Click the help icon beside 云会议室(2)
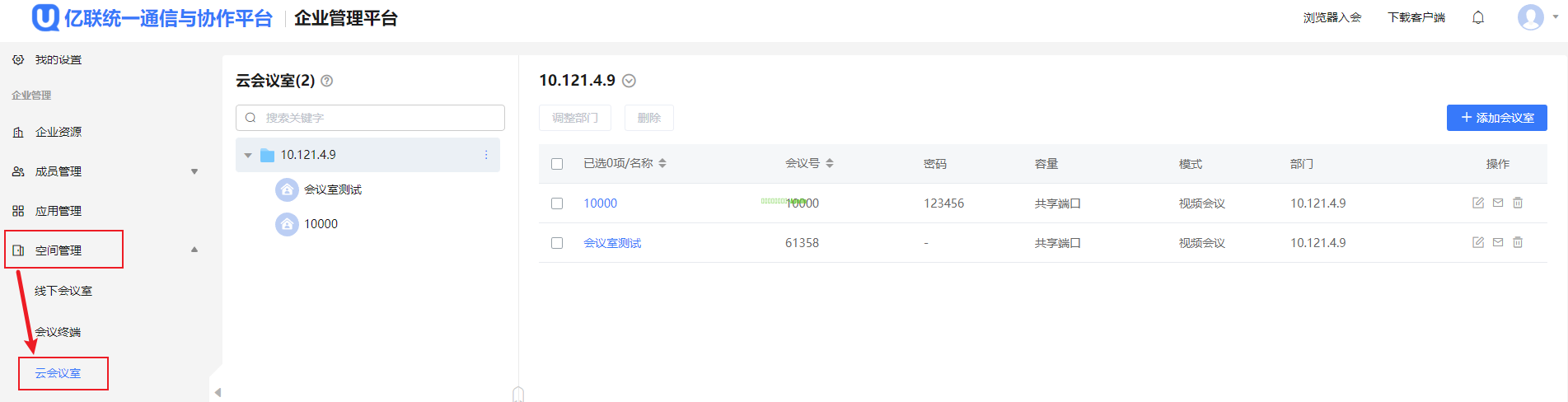This screenshot has height=402, width=1568. 327,81
